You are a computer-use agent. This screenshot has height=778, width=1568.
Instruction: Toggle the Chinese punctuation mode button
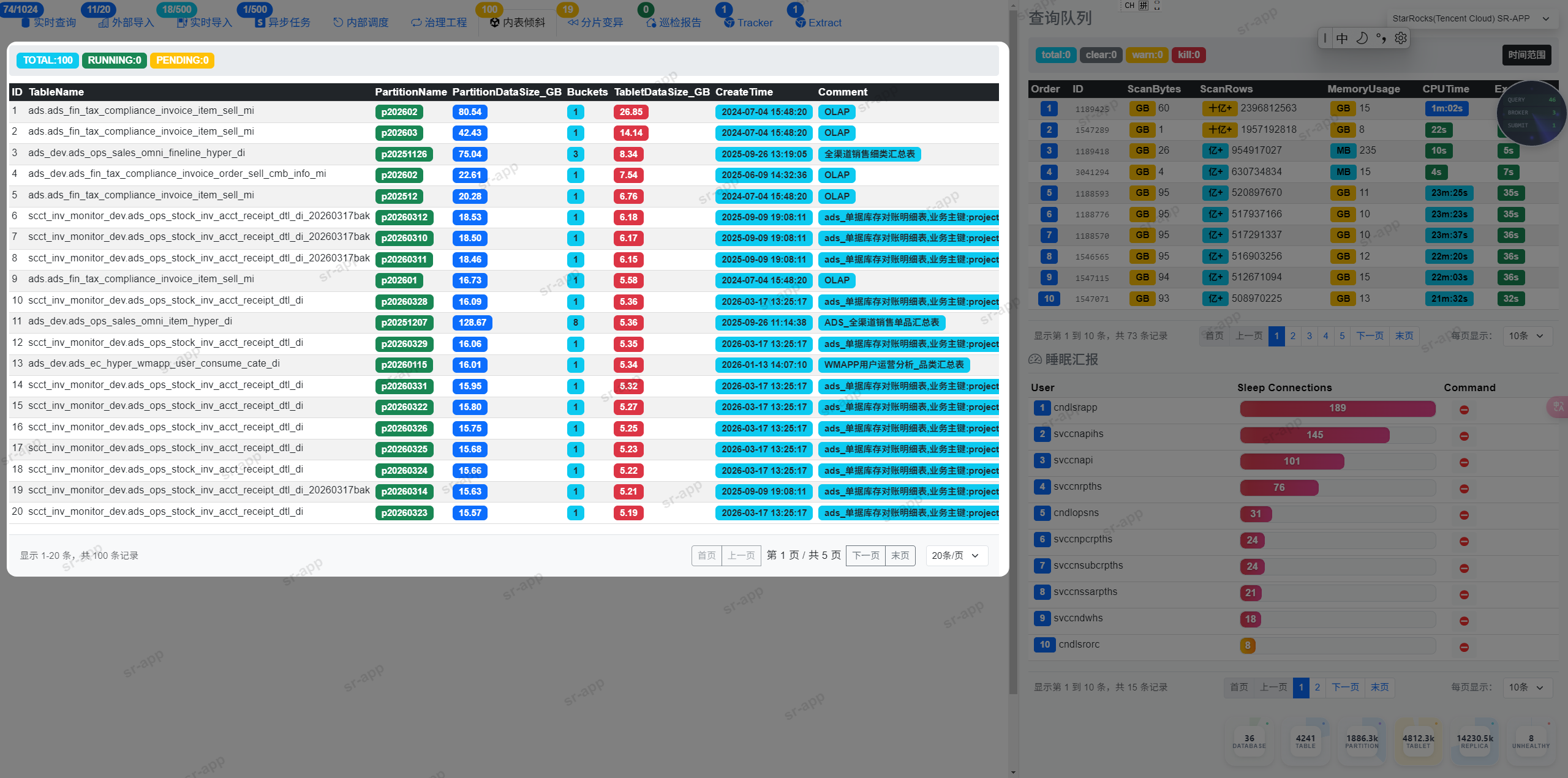pos(1381,38)
